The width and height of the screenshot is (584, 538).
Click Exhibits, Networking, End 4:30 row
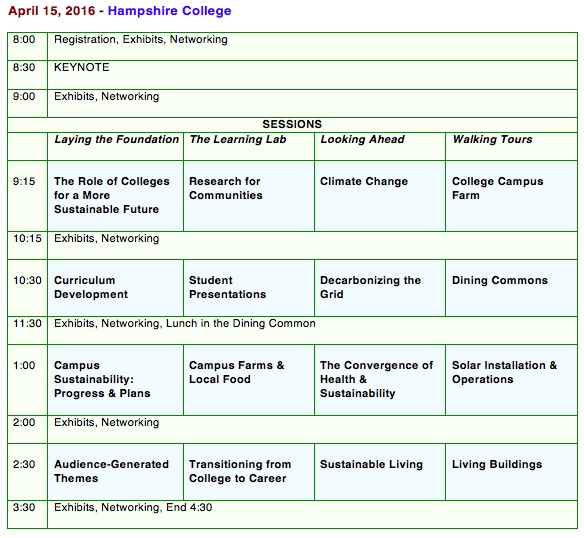click(x=292, y=515)
